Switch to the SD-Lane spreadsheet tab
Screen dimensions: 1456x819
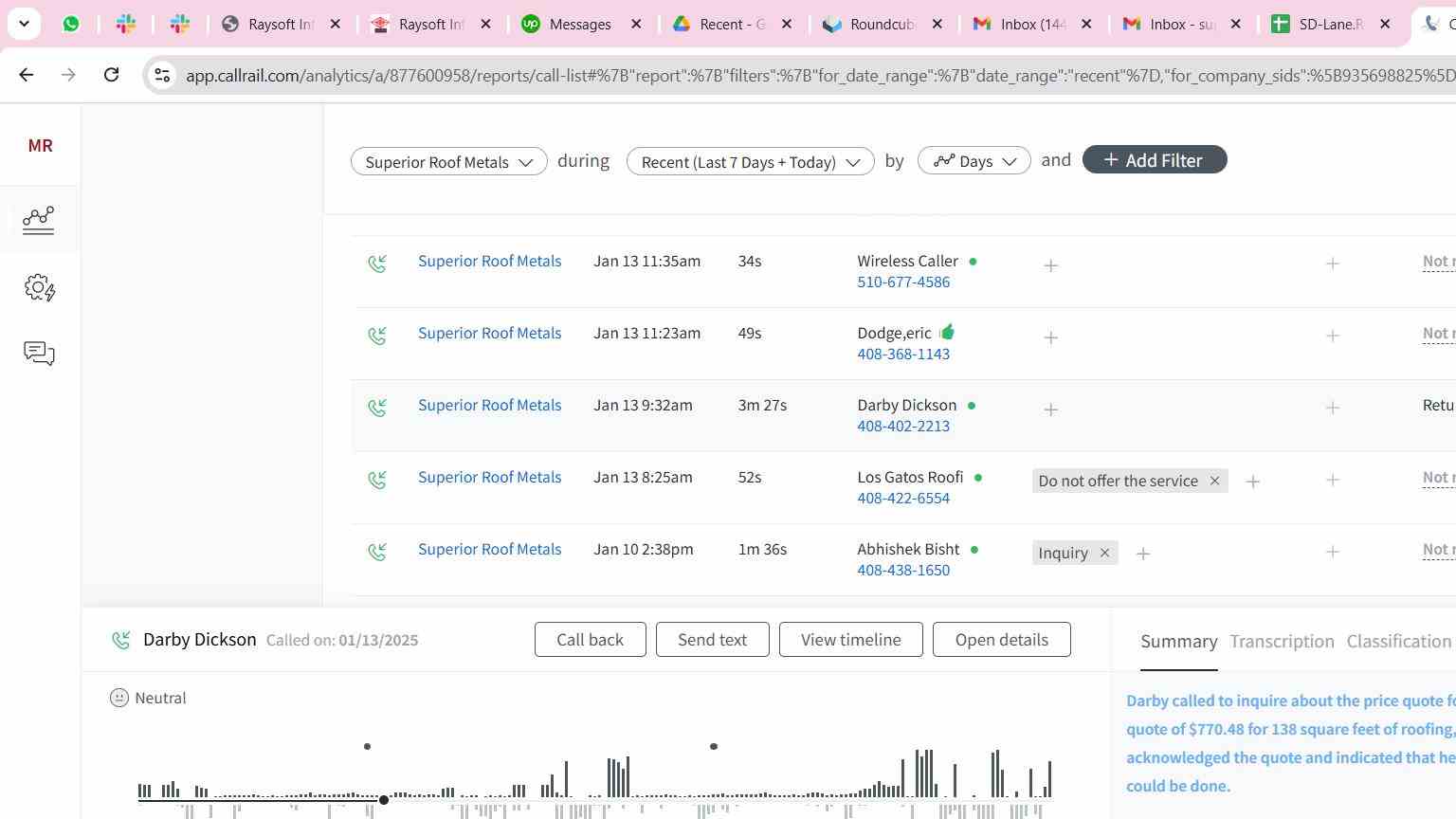point(1319,24)
